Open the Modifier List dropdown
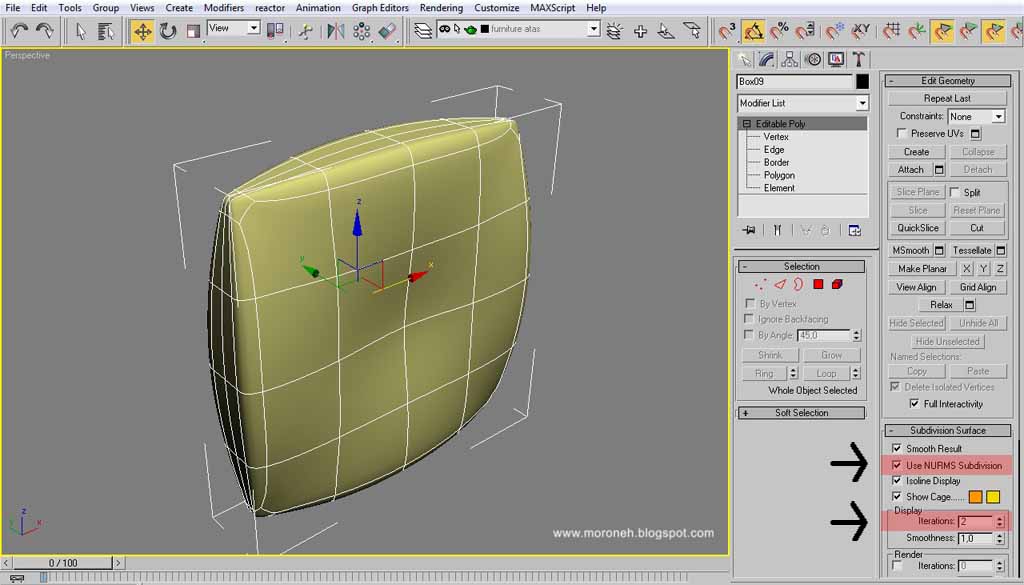 click(x=803, y=103)
